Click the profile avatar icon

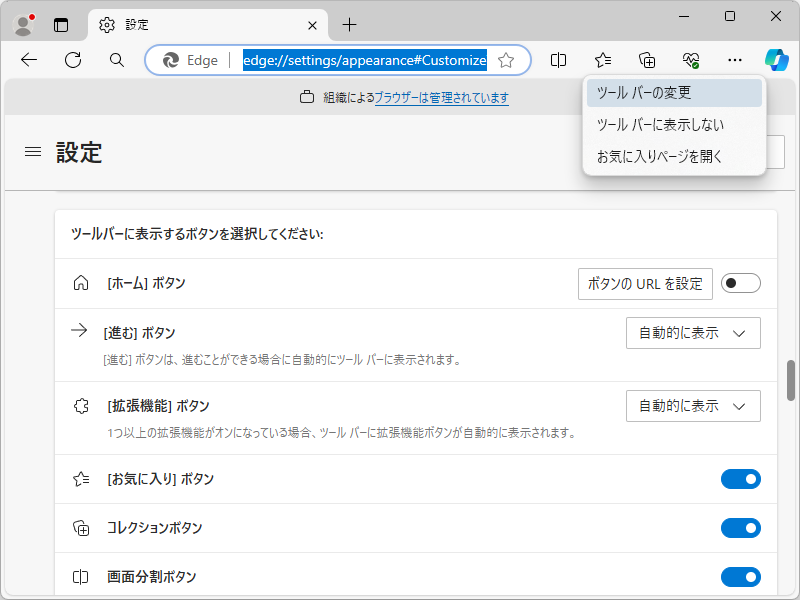coord(22,24)
